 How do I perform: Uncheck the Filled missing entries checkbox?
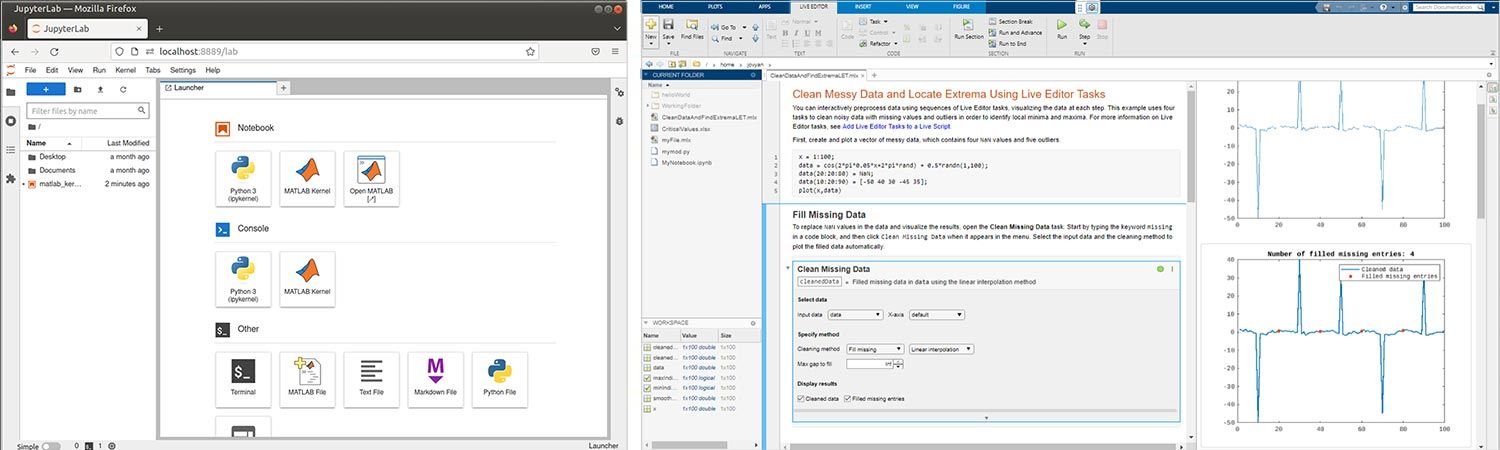point(848,399)
